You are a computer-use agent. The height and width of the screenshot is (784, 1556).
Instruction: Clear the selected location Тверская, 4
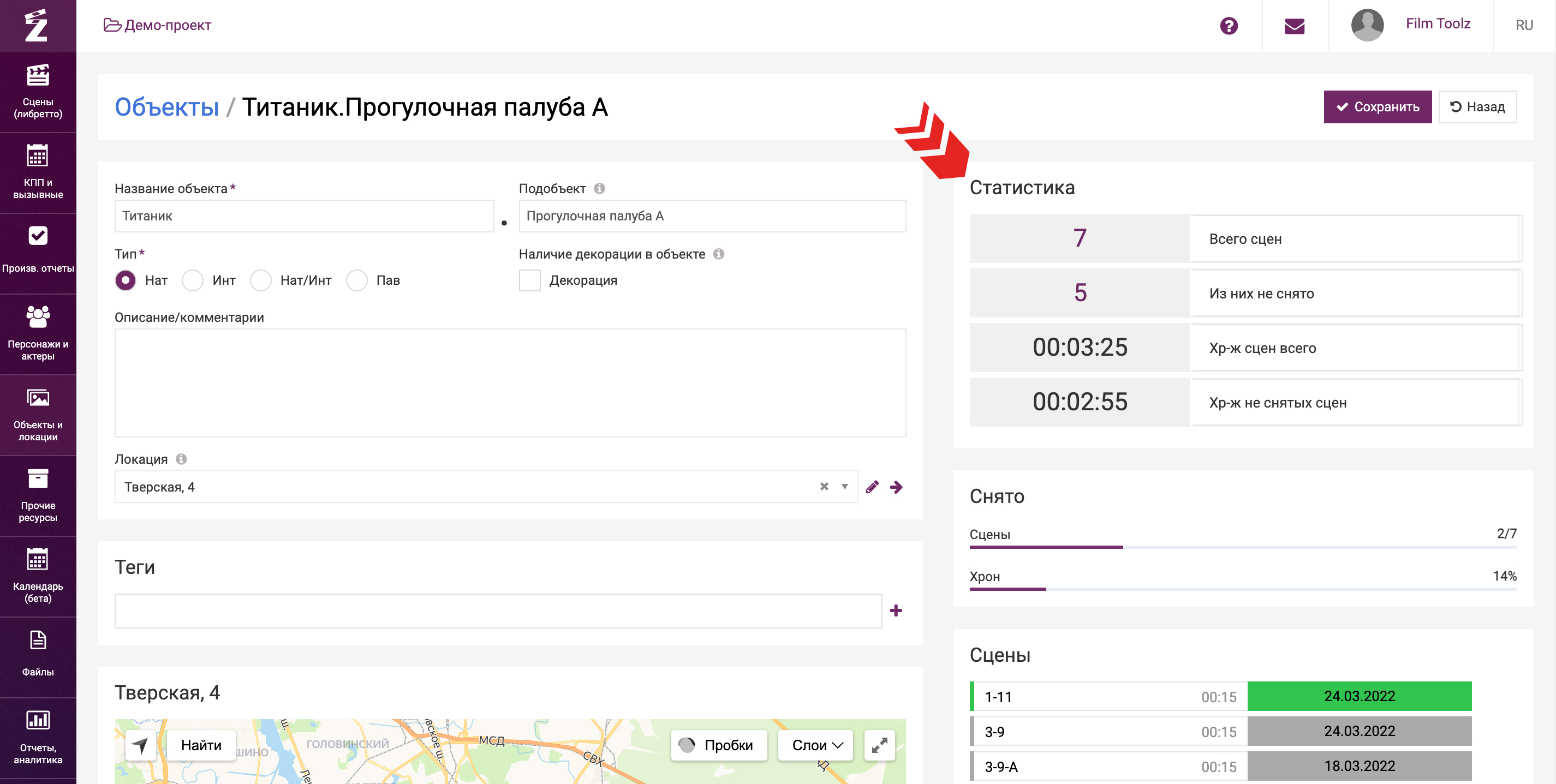tap(824, 486)
